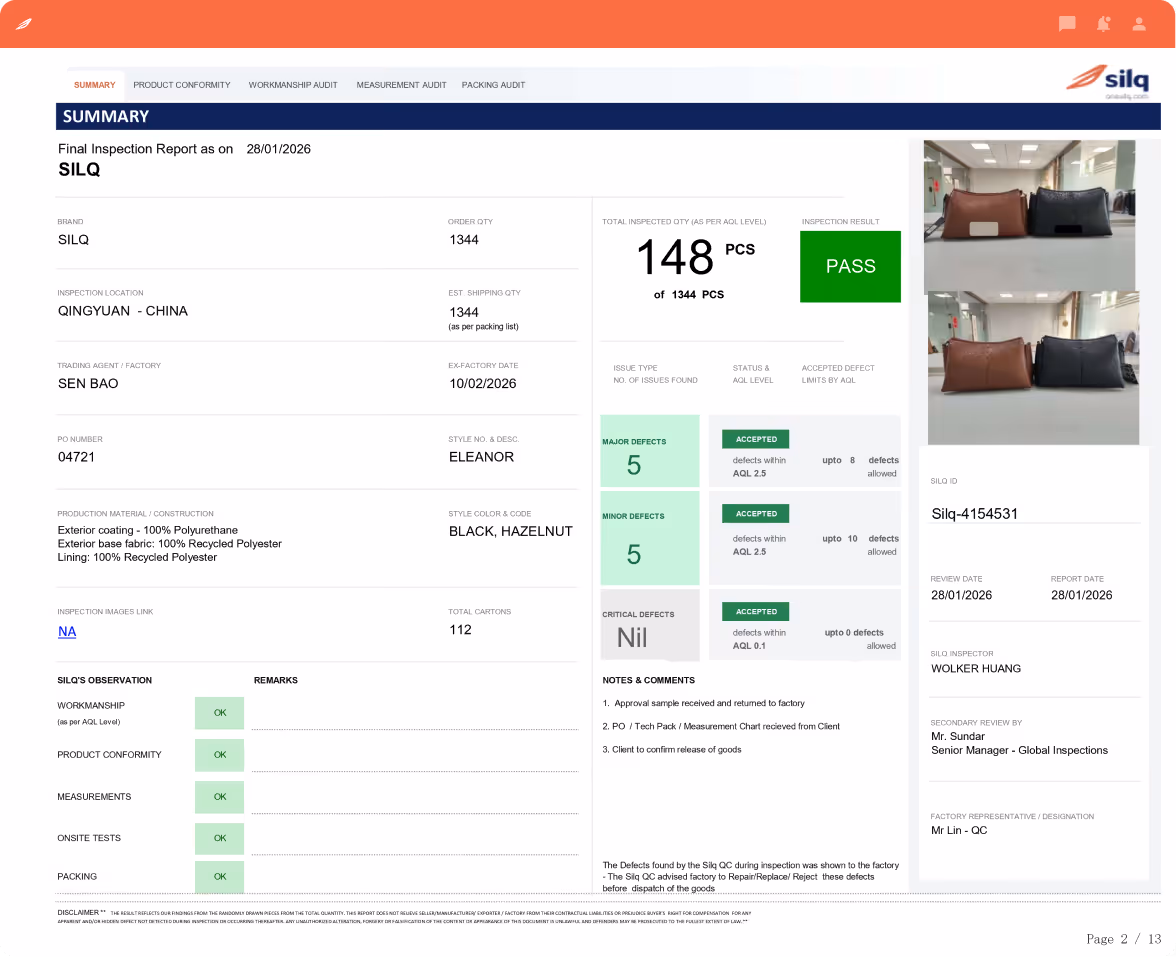Open the Workmanship Audit tab
Screen dimensions: 1176x957
292,85
